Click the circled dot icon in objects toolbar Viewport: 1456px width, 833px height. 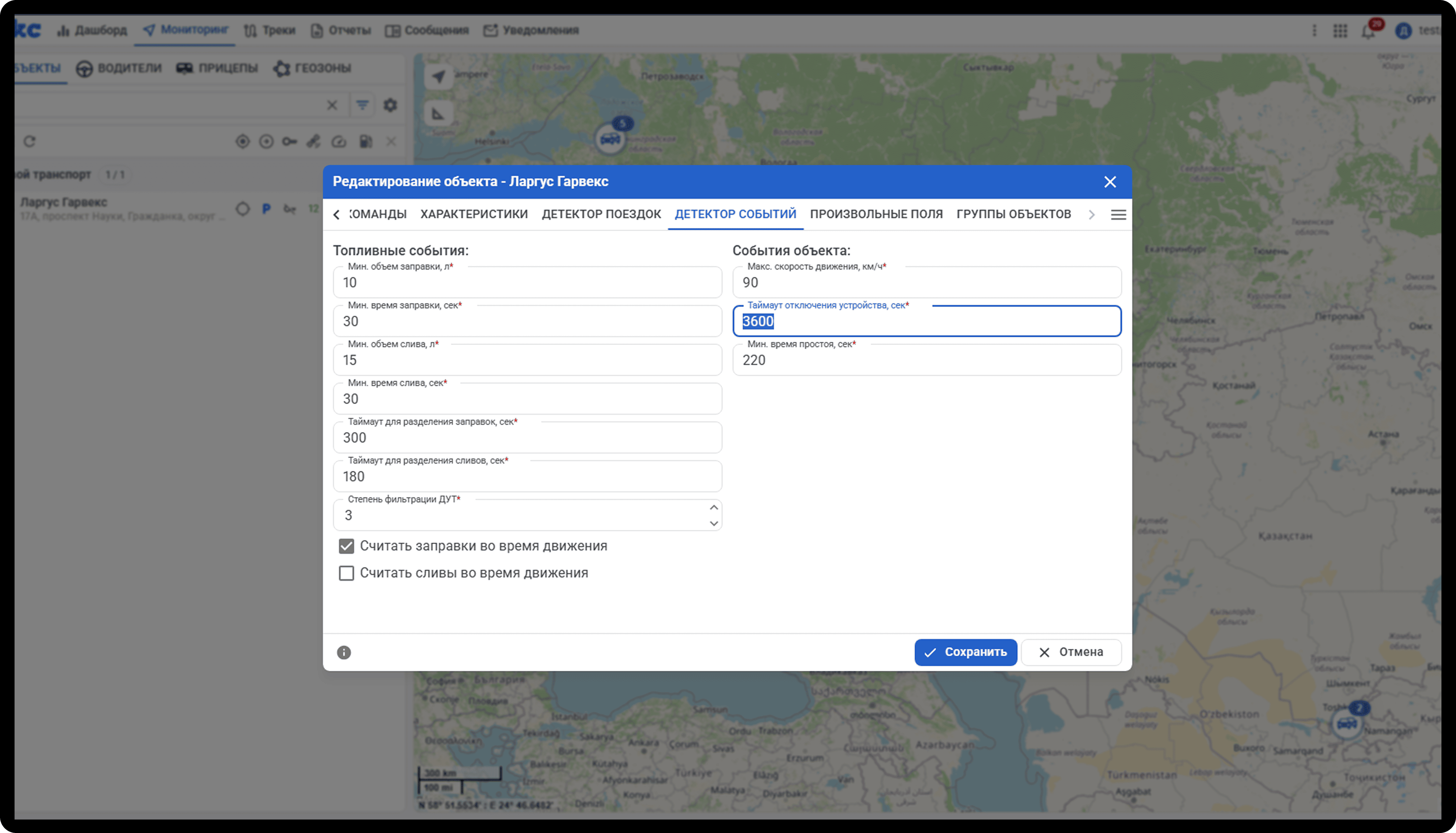point(266,141)
